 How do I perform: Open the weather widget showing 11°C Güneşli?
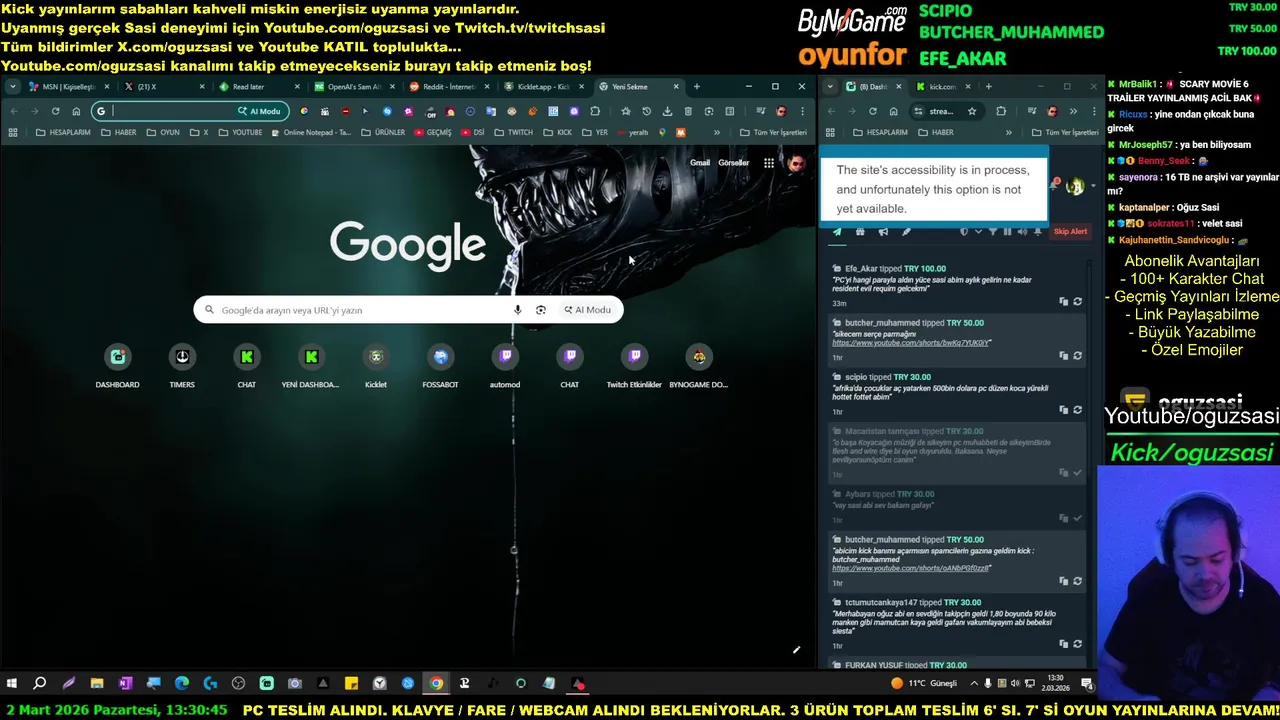click(x=924, y=684)
